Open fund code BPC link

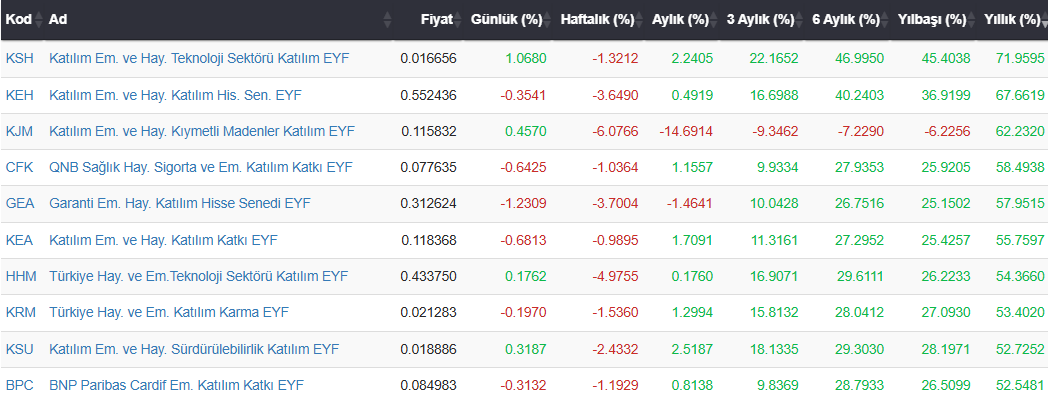(x=19, y=385)
